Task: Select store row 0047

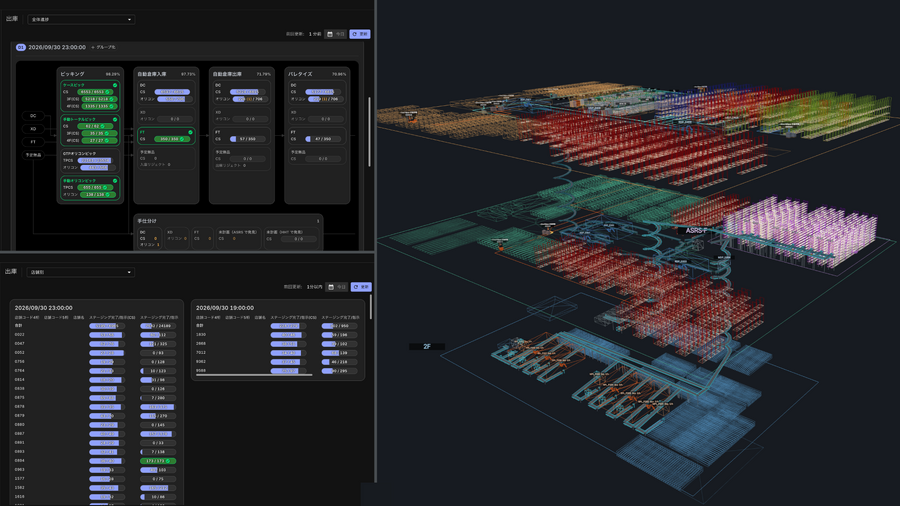Action: [96, 344]
